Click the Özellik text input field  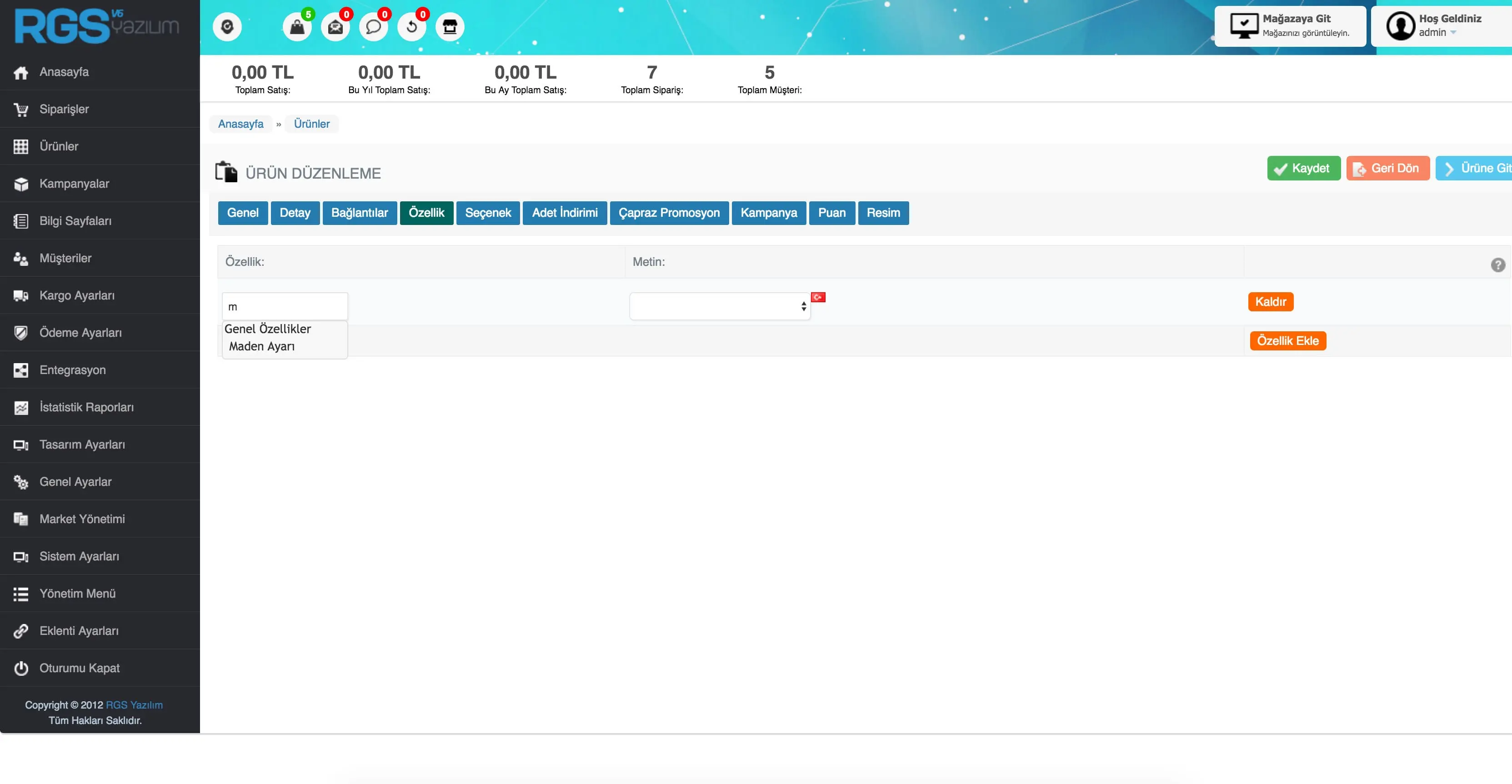click(285, 306)
